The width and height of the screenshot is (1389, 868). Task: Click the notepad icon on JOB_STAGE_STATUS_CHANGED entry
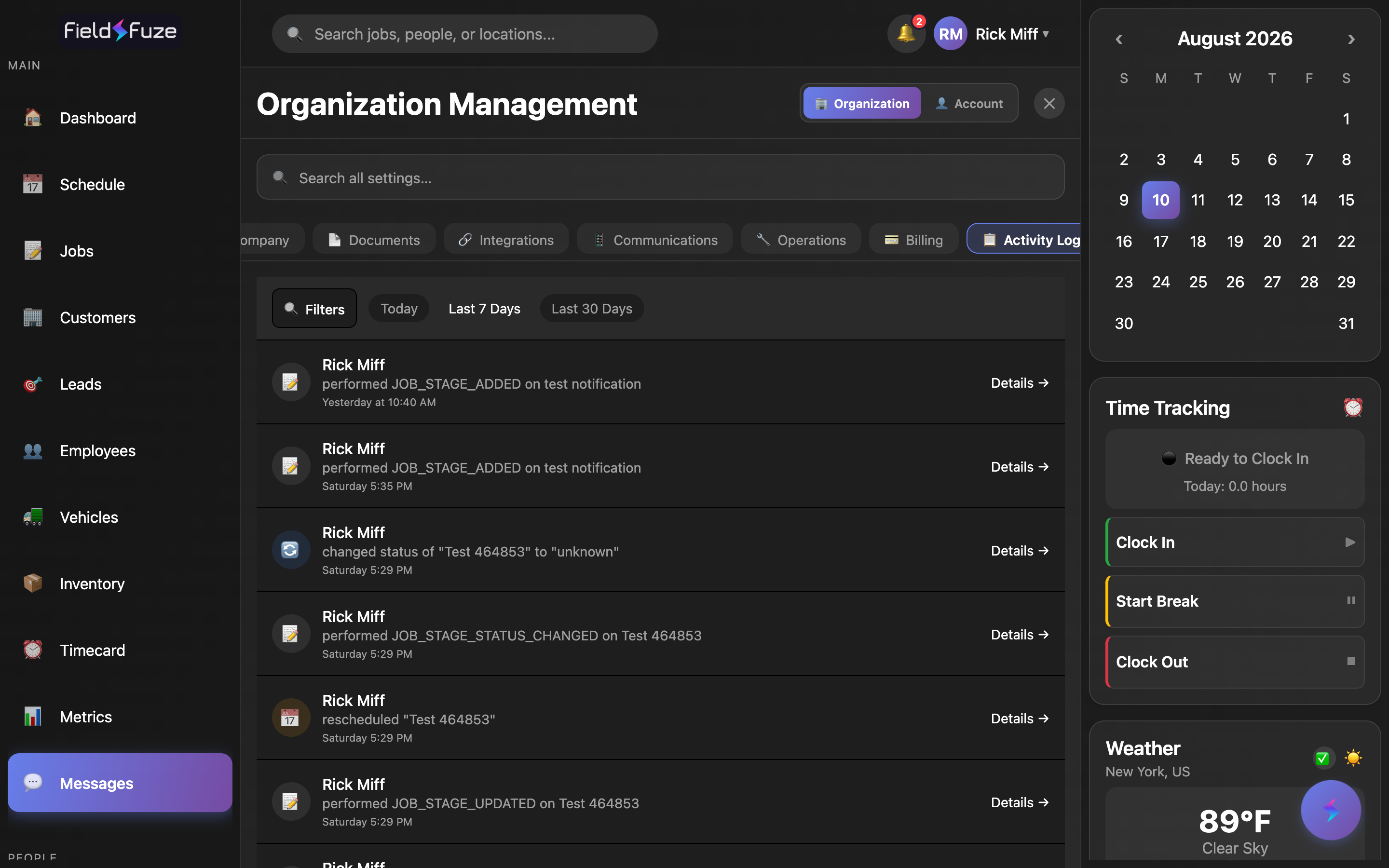point(290,634)
